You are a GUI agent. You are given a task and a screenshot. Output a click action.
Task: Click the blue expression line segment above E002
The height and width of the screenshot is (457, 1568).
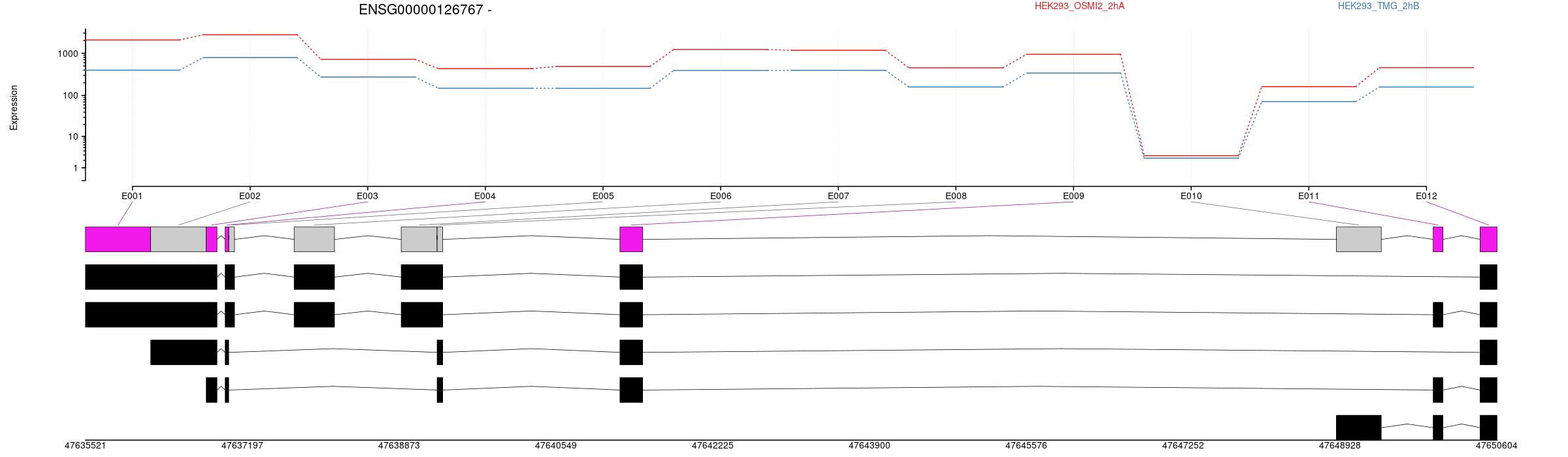point(250,57)
